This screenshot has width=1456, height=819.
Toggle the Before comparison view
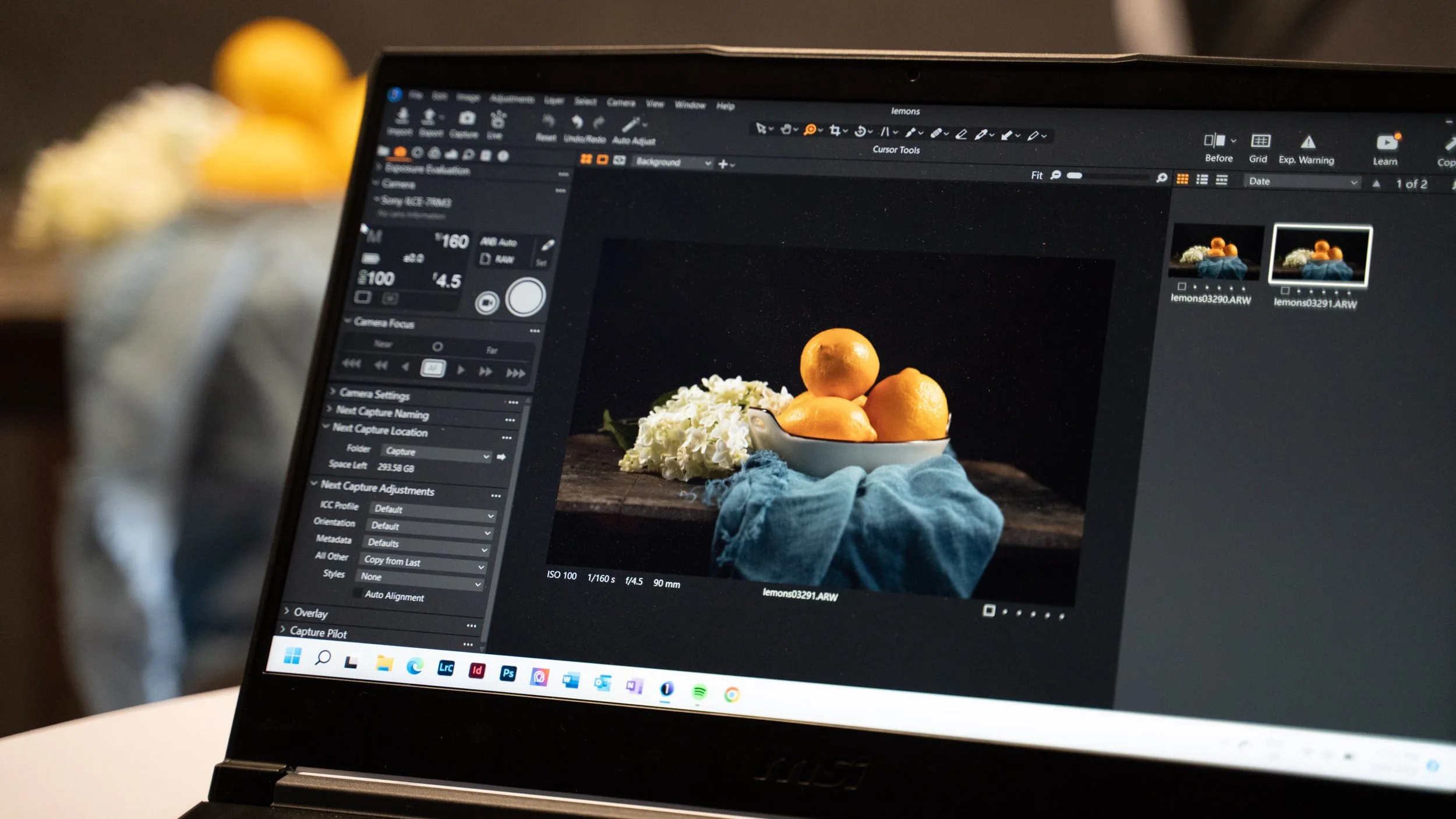coord(1215,140)
